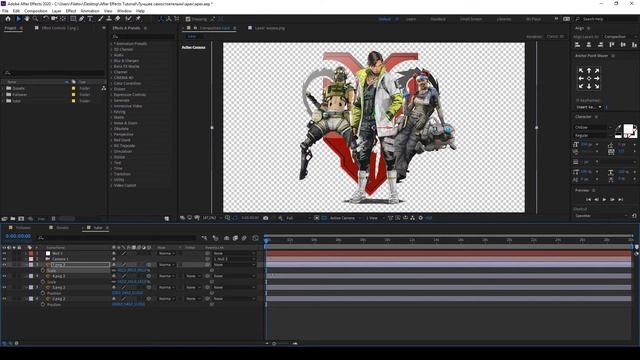This screenshot has height=360, width=640.
Task: Select the Brush tool
Action: point(100,19)
